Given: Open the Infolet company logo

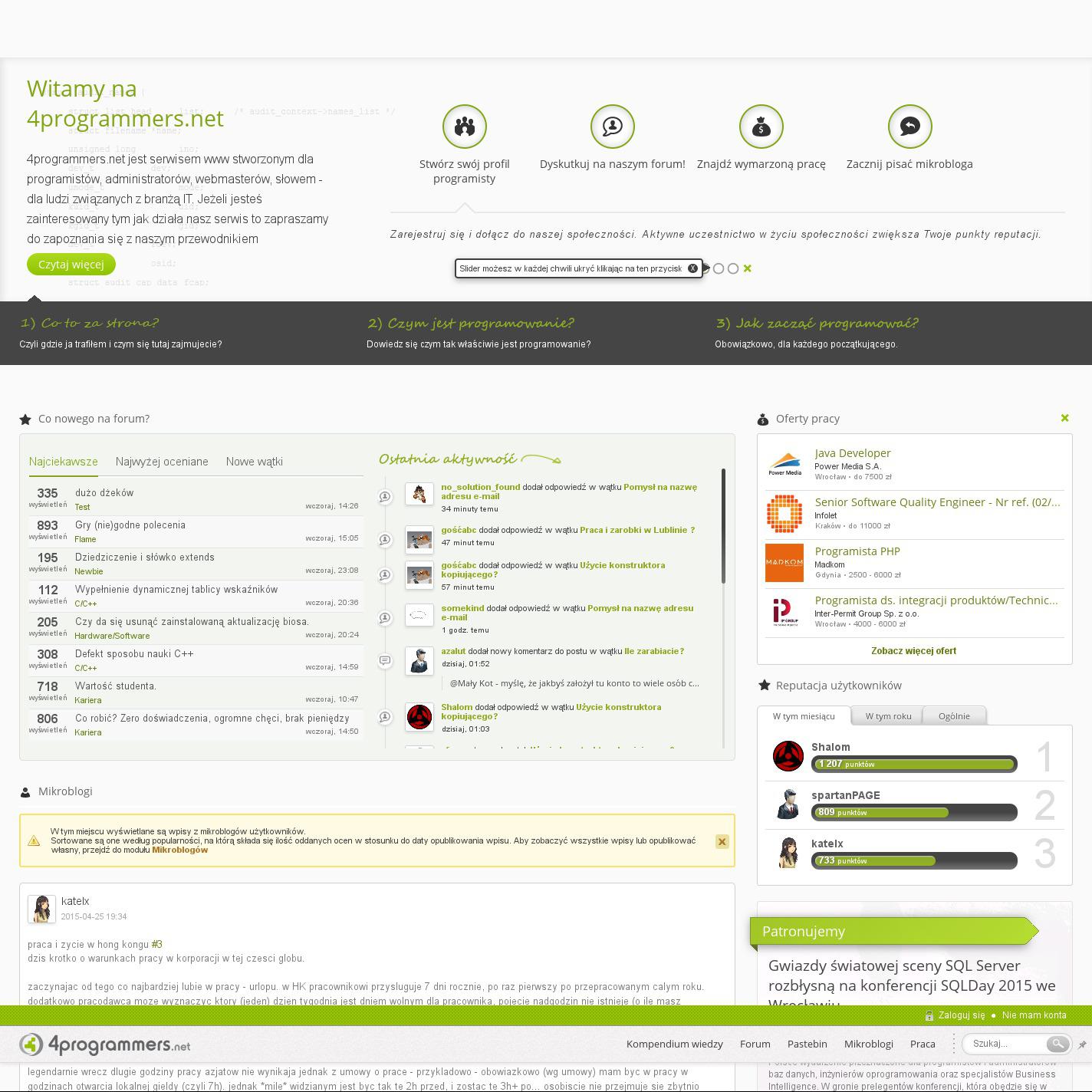Looking at the screenshot, I should pyautogui.click(x=784, y=513).
